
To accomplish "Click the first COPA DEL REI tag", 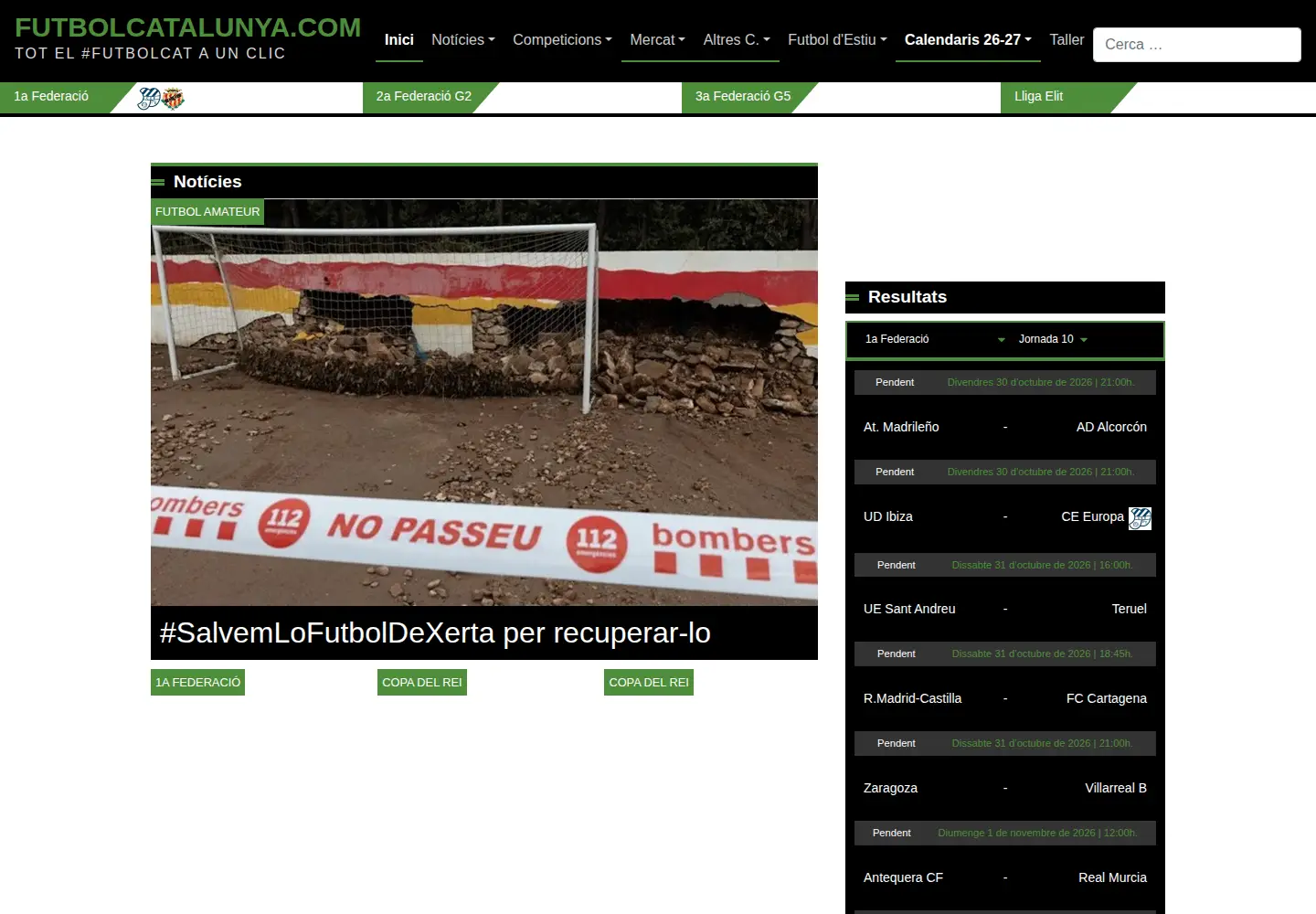I will 422,683.
